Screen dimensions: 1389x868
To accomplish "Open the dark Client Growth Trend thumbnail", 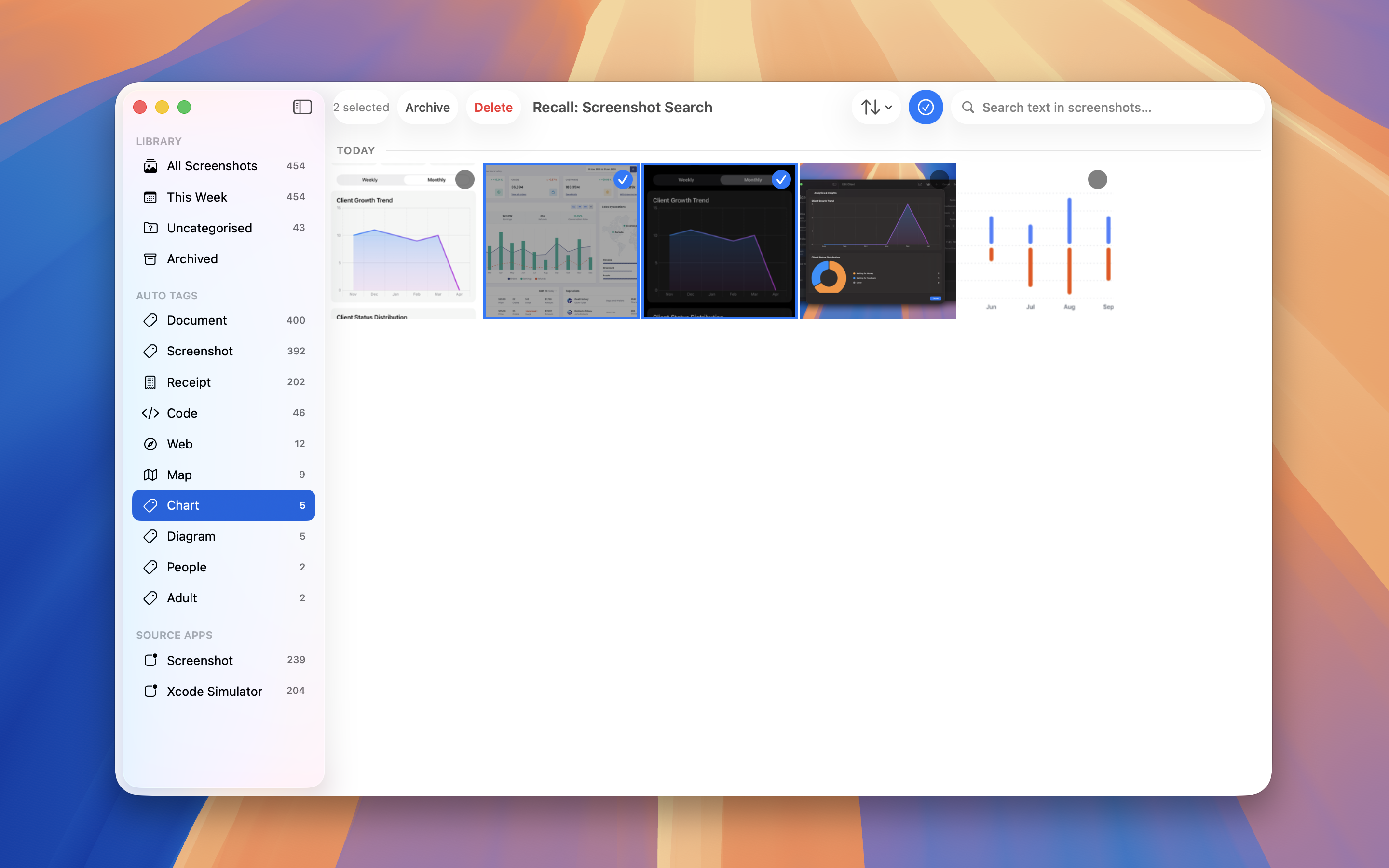I will tap(720, 241).
